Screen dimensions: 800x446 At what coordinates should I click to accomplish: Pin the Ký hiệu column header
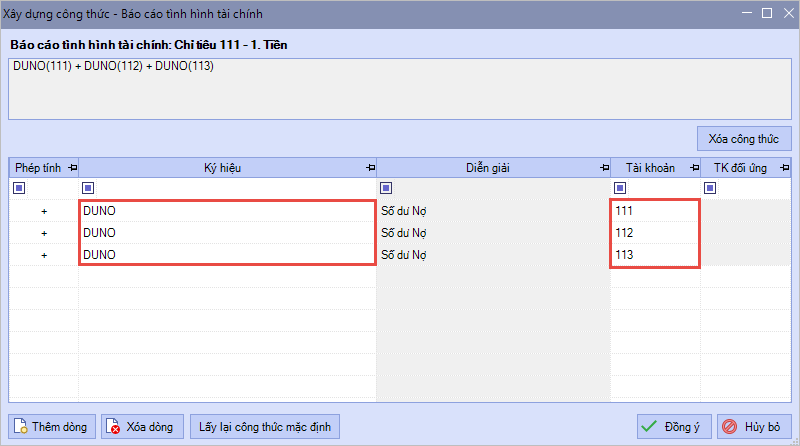(370, 168)
